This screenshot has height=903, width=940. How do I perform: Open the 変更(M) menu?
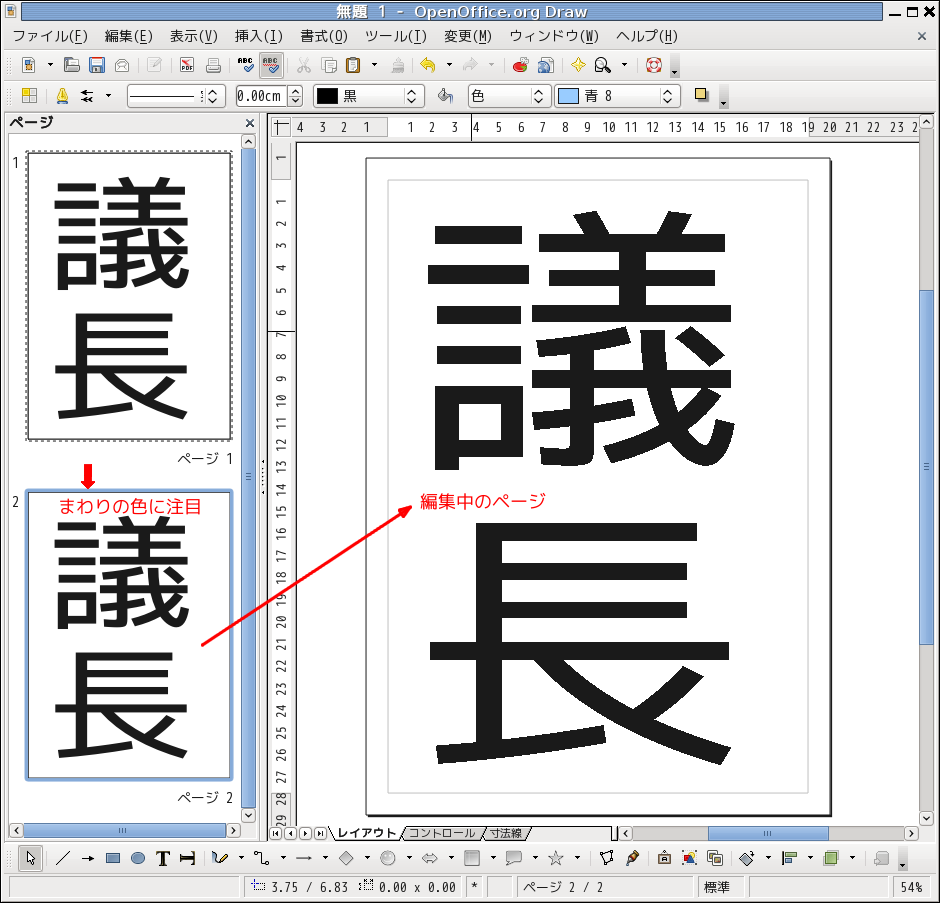pos(468,36)
